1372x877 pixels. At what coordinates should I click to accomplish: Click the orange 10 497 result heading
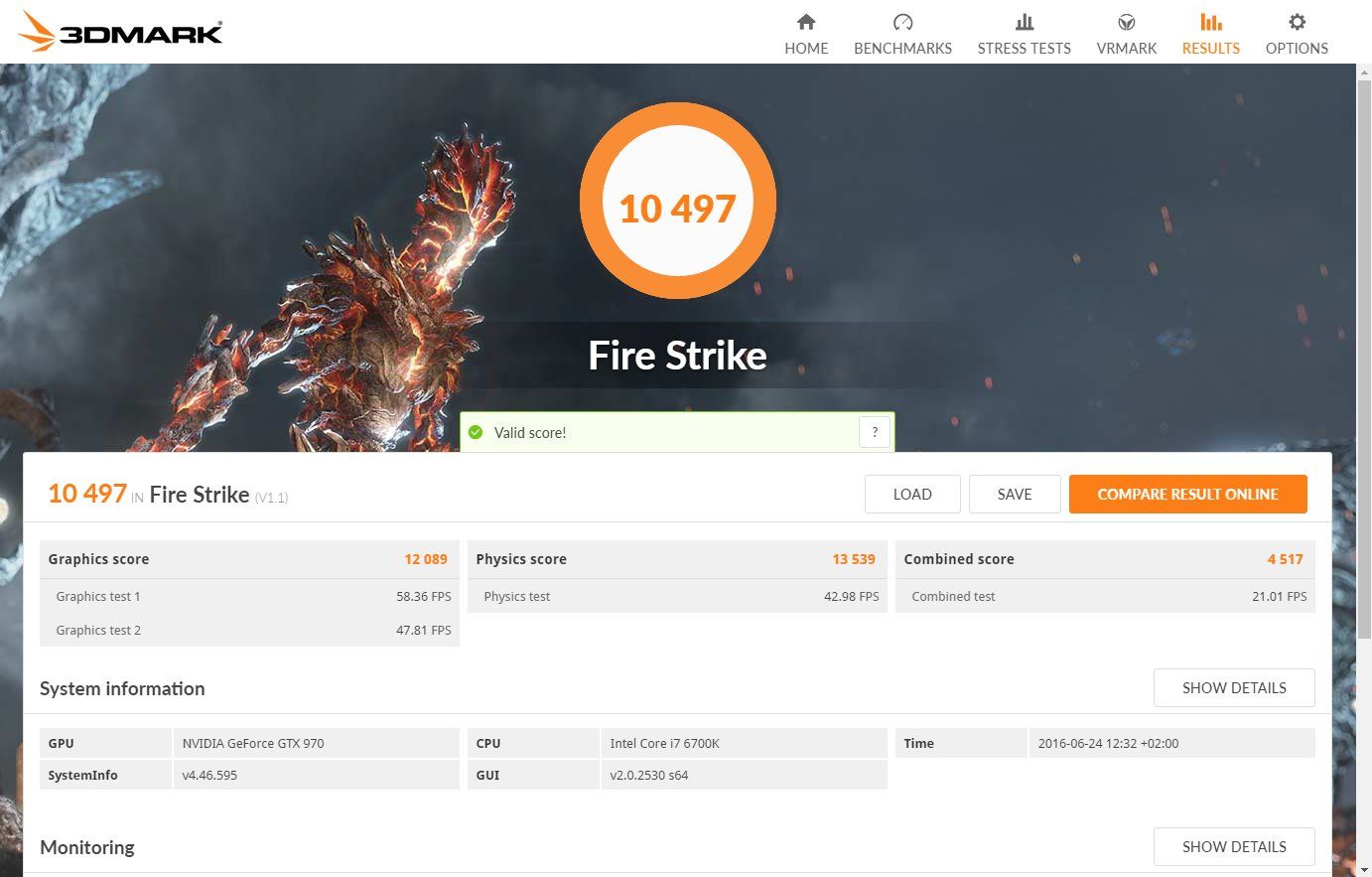coord(87,494)
